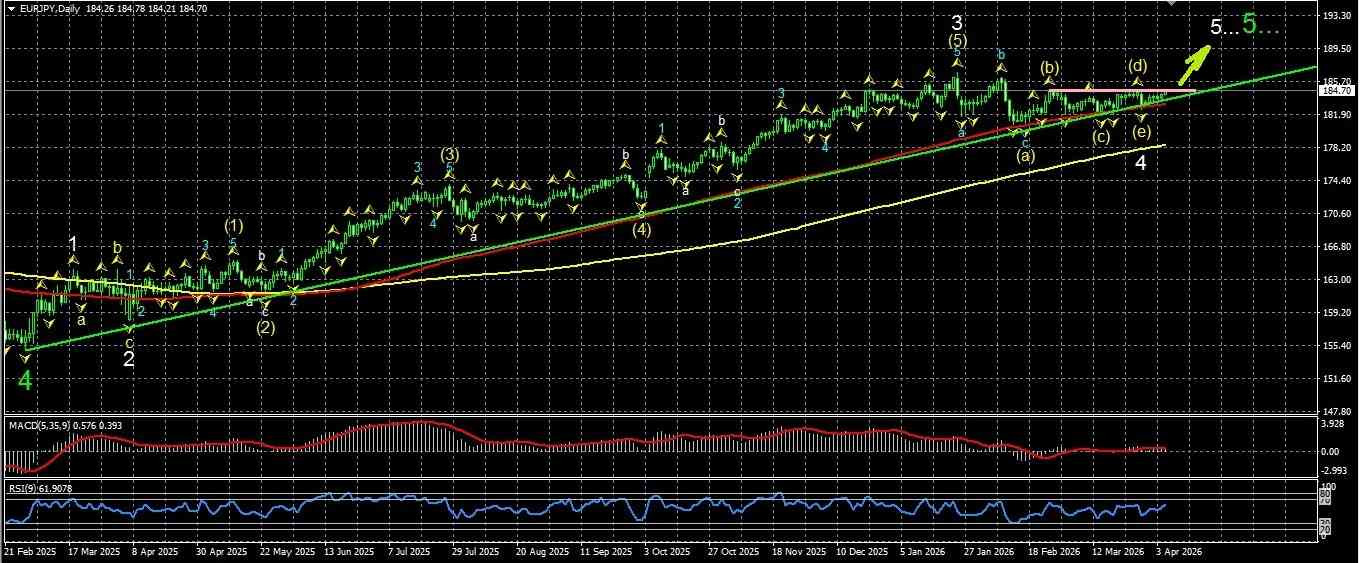
Task: Click the 8 Apr 2025 date label
Action: pos(155,551)
